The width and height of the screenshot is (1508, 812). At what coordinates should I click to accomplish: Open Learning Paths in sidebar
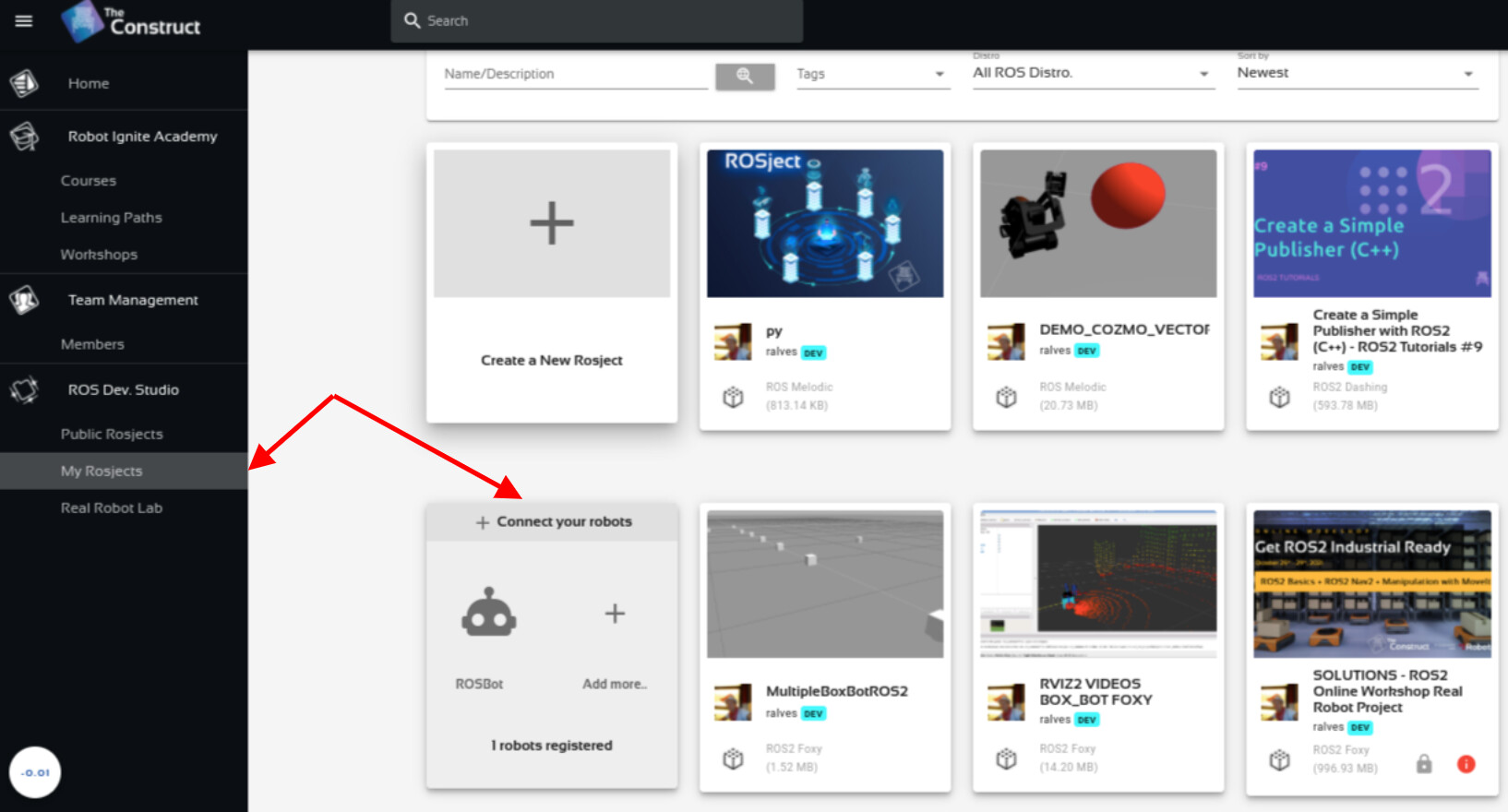tap(112, 218)
